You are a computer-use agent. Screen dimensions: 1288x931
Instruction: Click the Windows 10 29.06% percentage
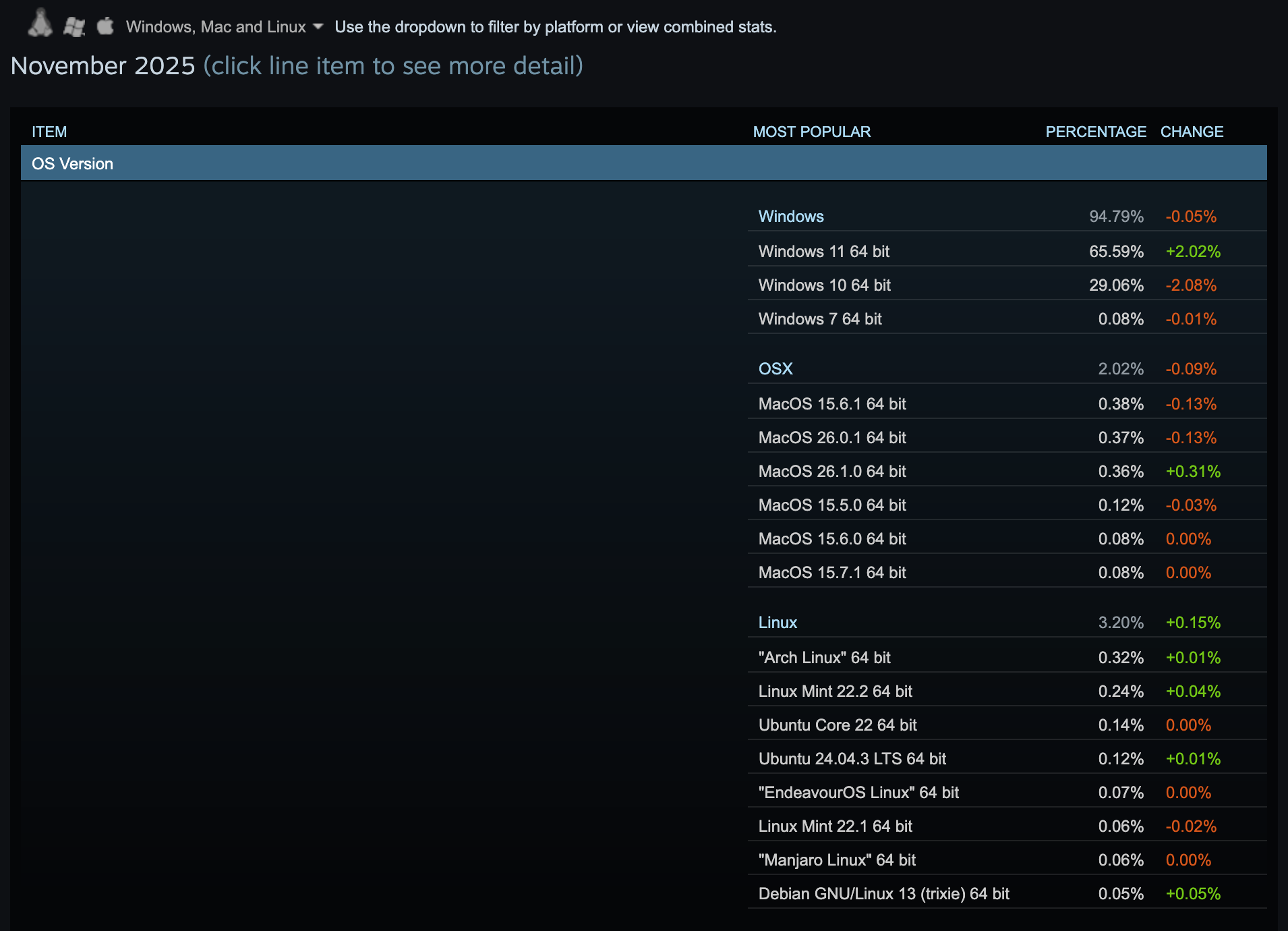tap(1116, 285)
